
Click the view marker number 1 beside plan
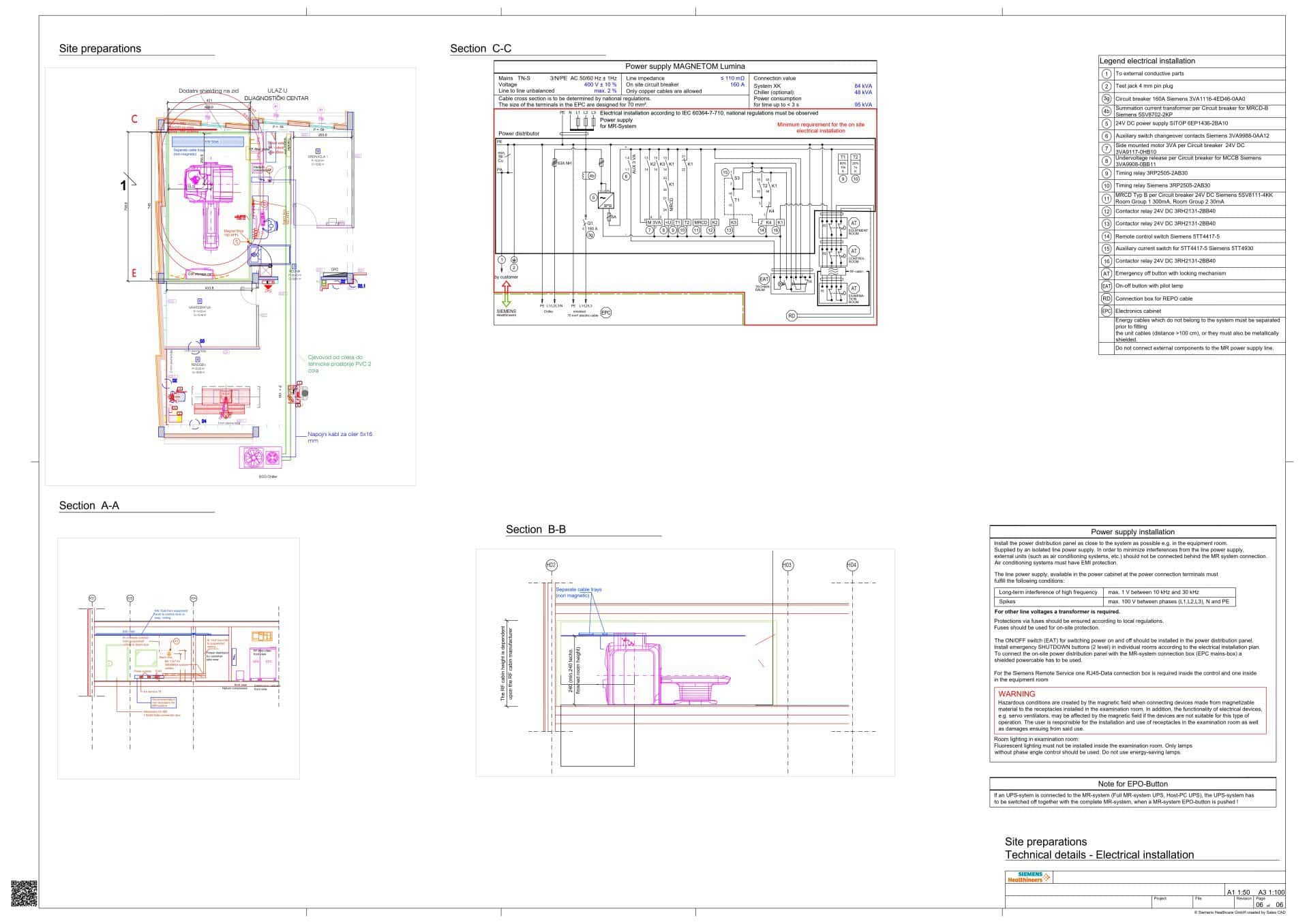[x=123, y=185]
